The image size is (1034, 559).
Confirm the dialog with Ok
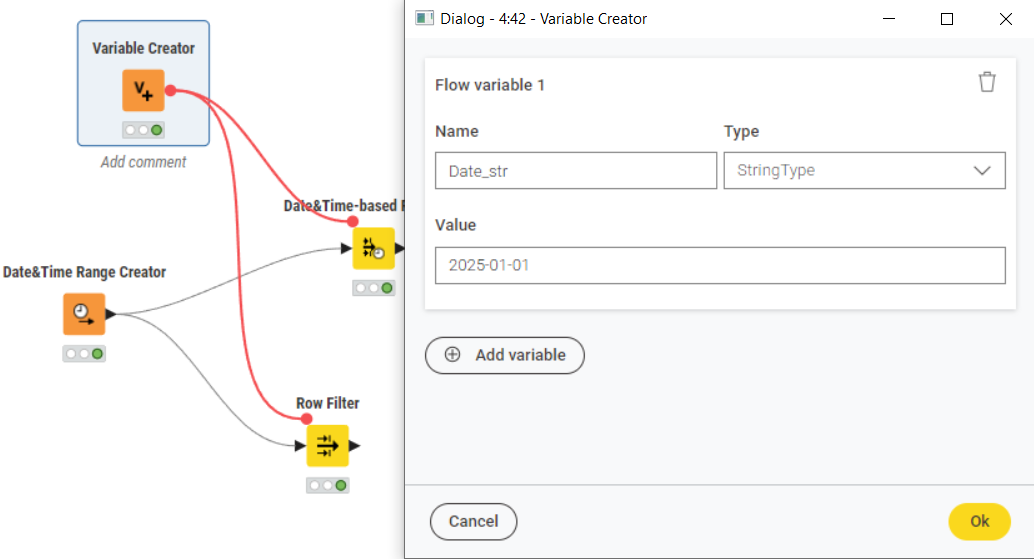(979, 521)
